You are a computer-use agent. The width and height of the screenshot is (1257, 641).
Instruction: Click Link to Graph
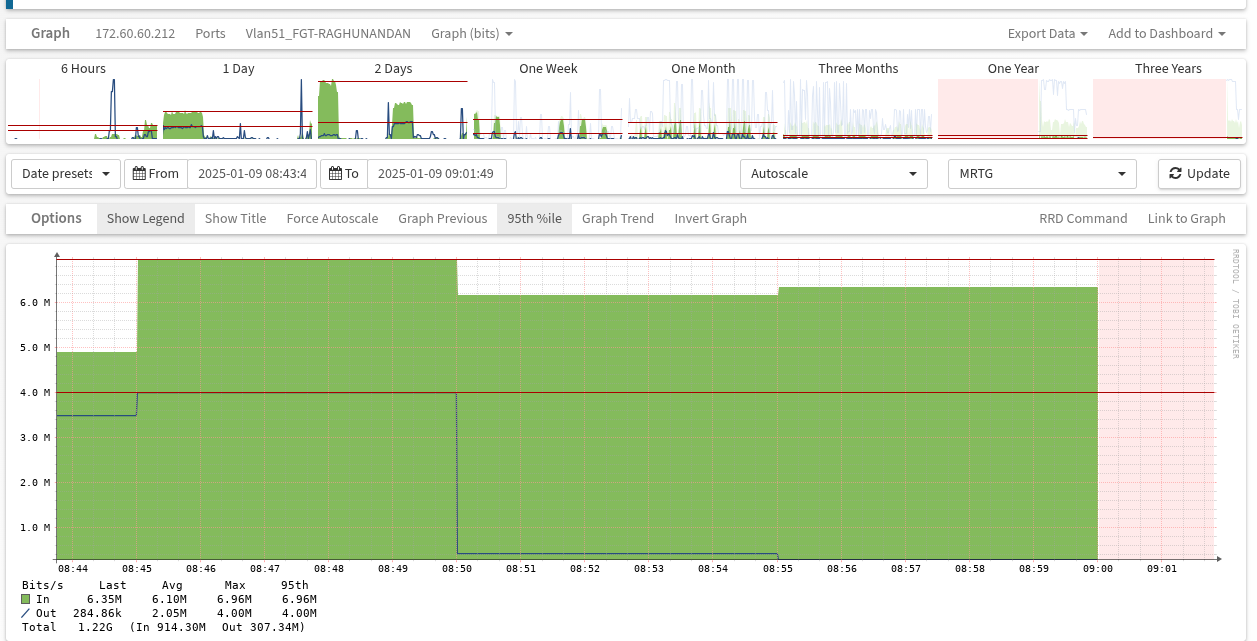point(1186,219)
